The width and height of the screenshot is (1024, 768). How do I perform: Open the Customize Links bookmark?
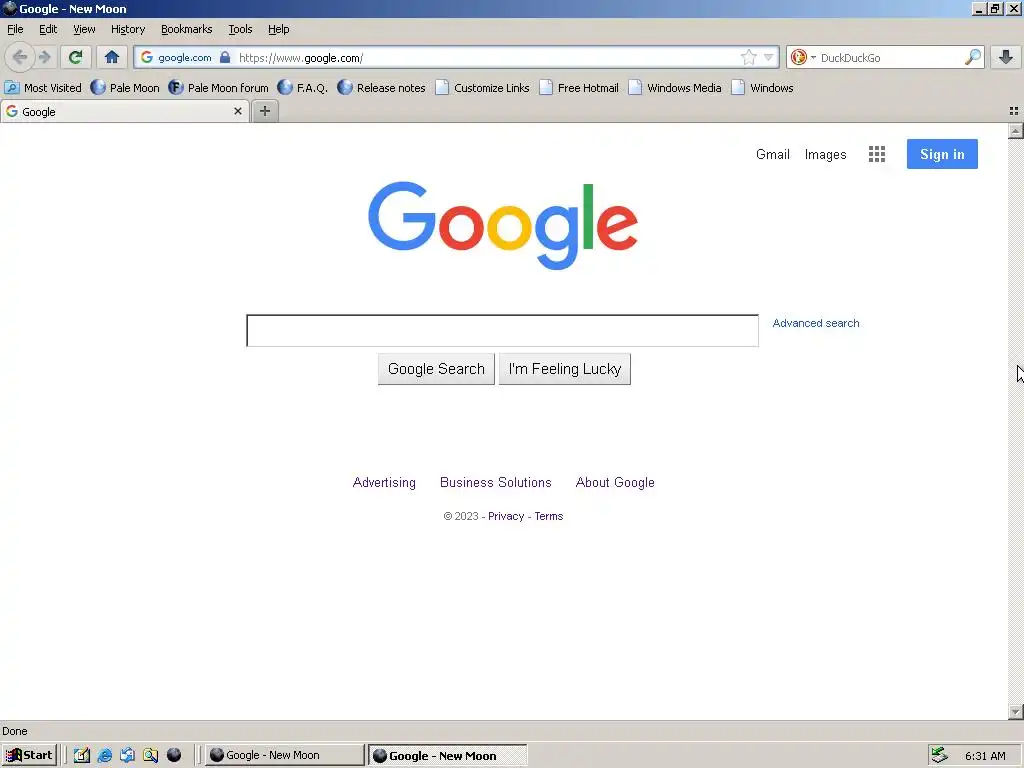click(x=483, y=88)
